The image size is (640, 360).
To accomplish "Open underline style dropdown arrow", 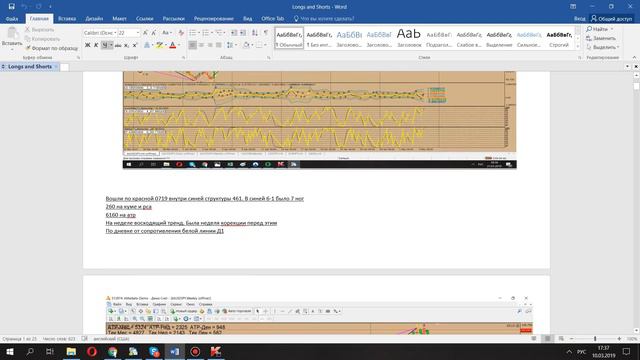I will tap(111, 45).
